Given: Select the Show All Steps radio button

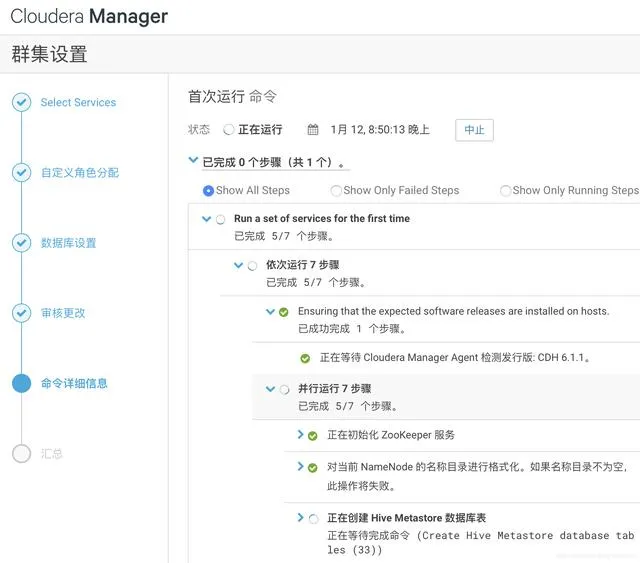Looking at the screenshot, I should 208,191.
